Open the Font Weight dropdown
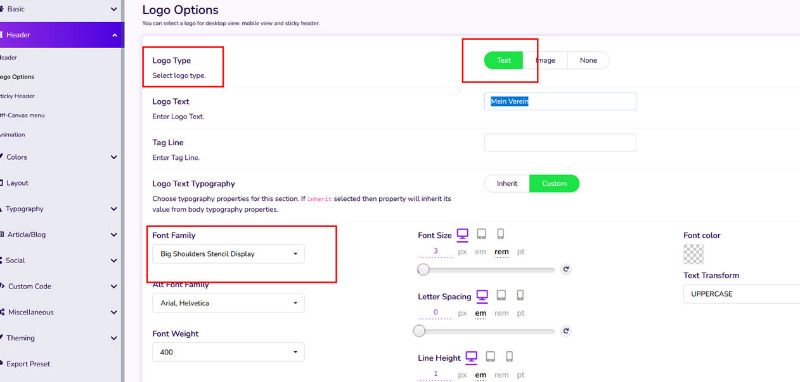Image resolution: width=800 pixels, height=382 pixels. click(229, 352)
